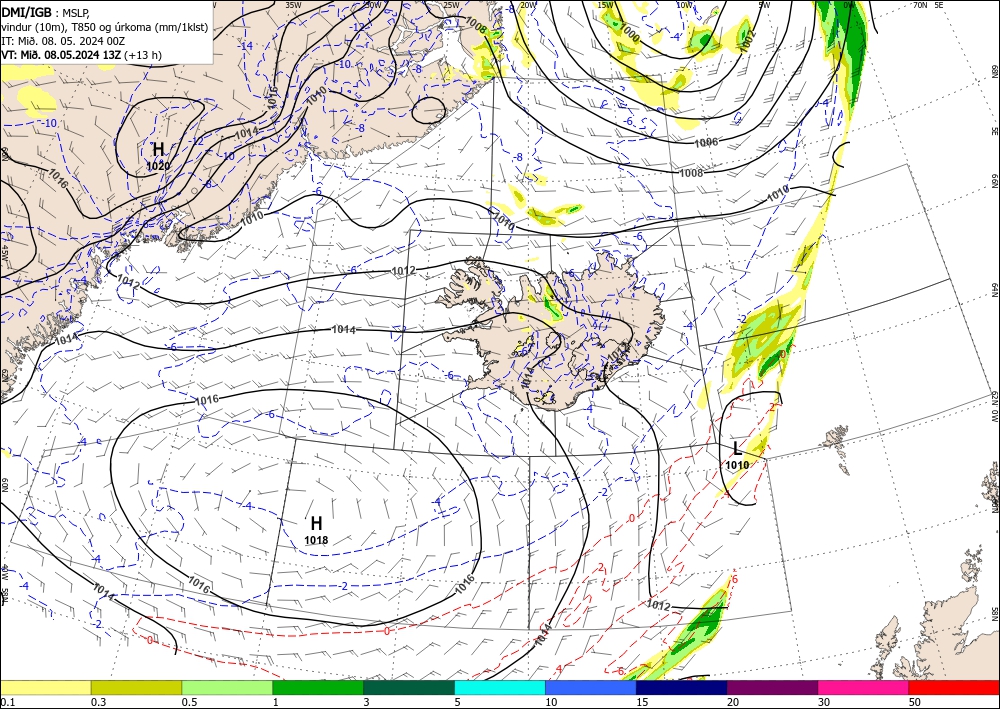This screenshot has width=1000, height=709.
Task: Choose the purple 20–30 legend swatch
Action: pos(772,687)
